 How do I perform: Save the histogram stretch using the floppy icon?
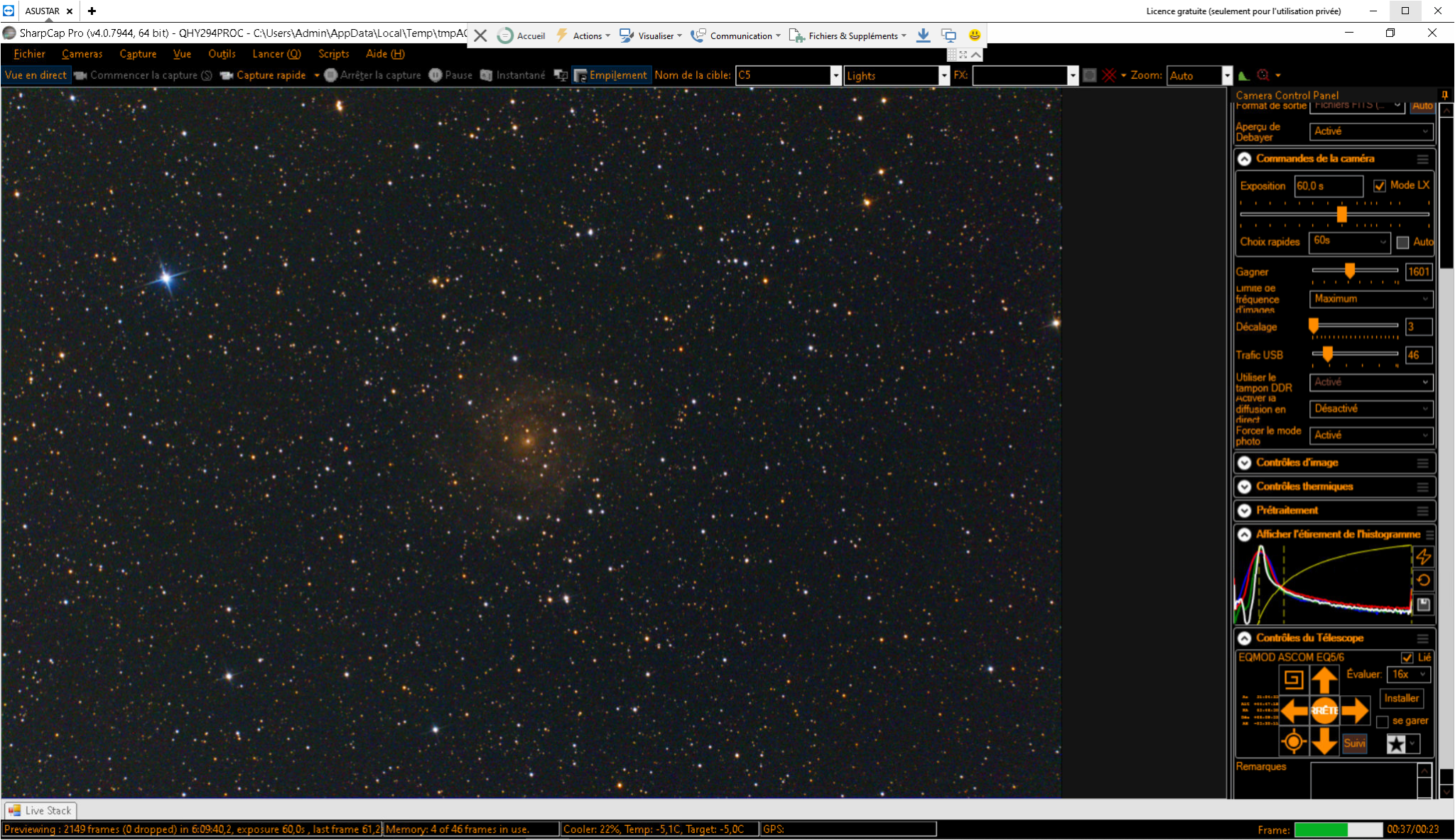[1423, 604]
